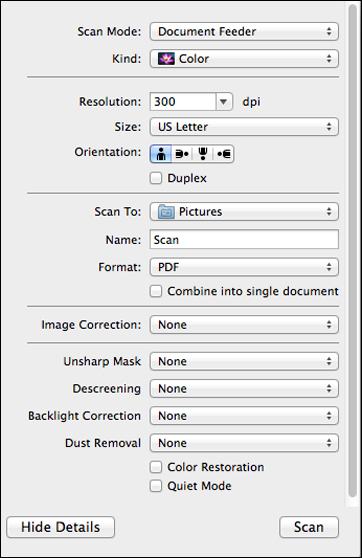Image resolution: width=362 pixels, height=558 pixels.
Task: Check Combine into single document
Action: (156, 291)
